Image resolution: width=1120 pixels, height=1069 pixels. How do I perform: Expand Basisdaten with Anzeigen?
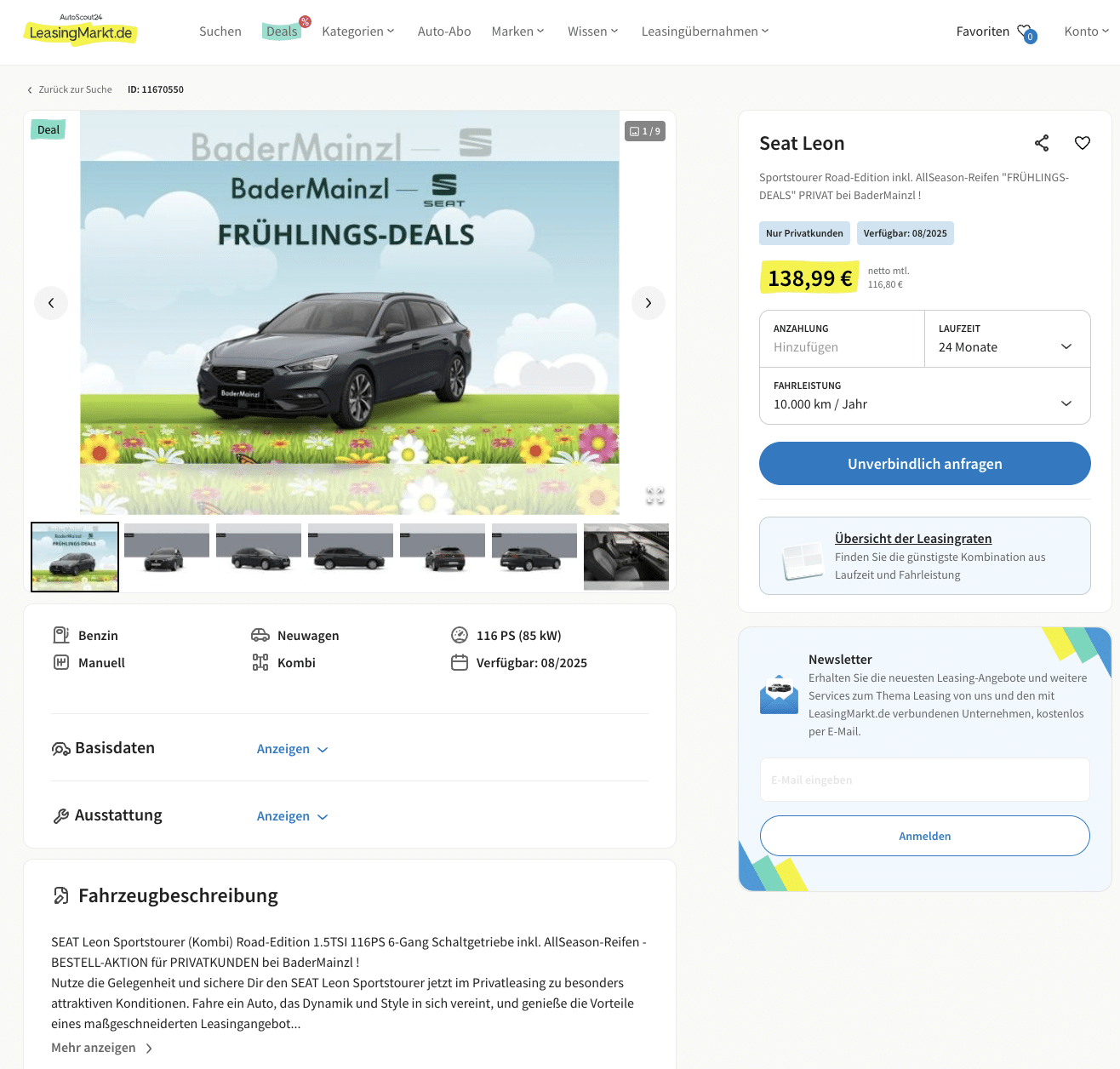(292, 749)
